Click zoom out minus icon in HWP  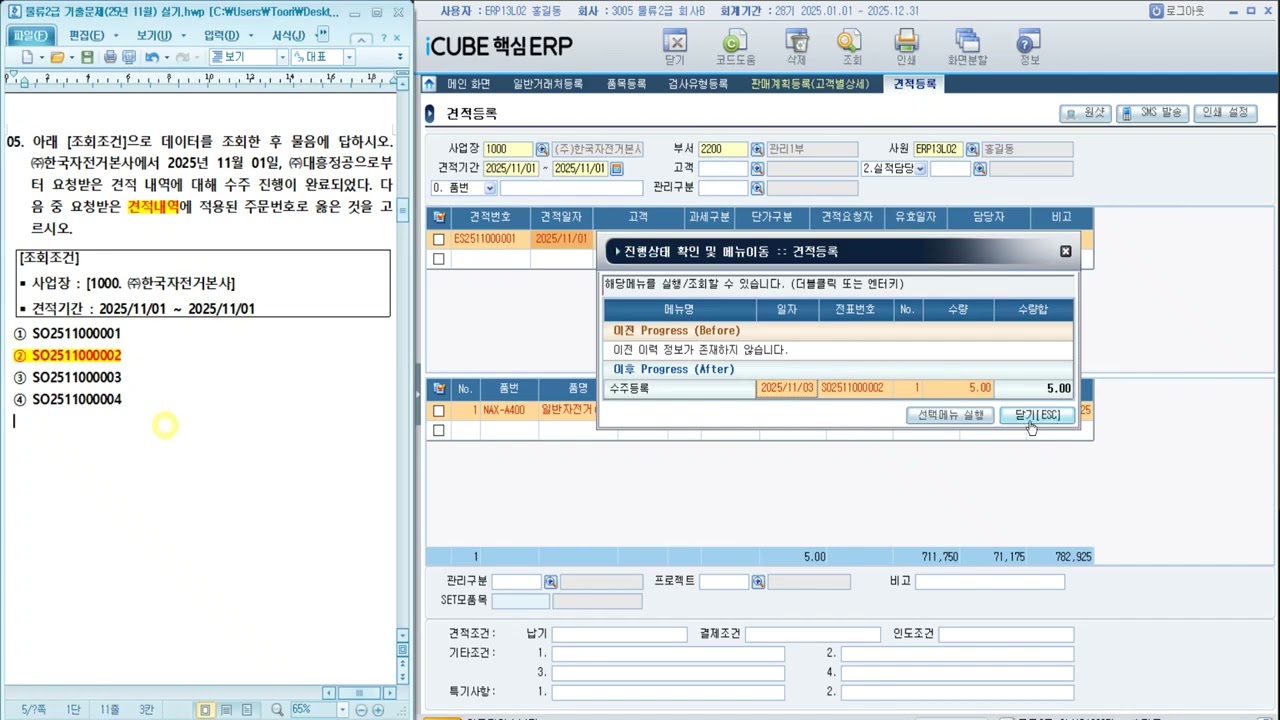click(x=362, y=710)
